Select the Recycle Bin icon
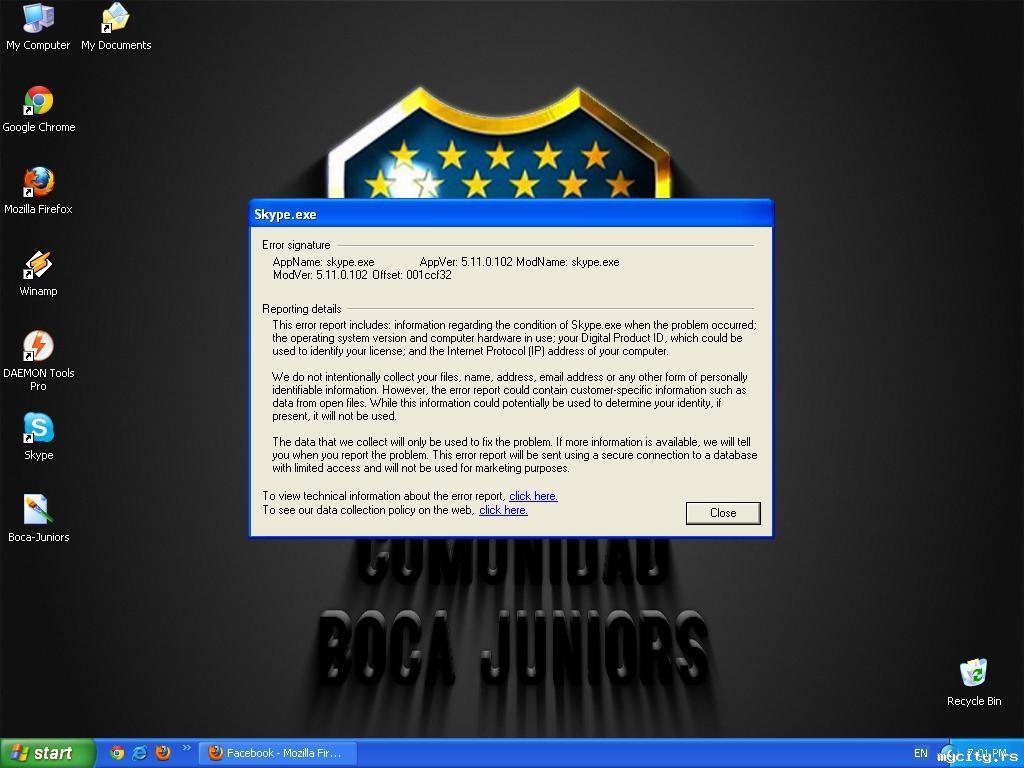 click(974, 682)
